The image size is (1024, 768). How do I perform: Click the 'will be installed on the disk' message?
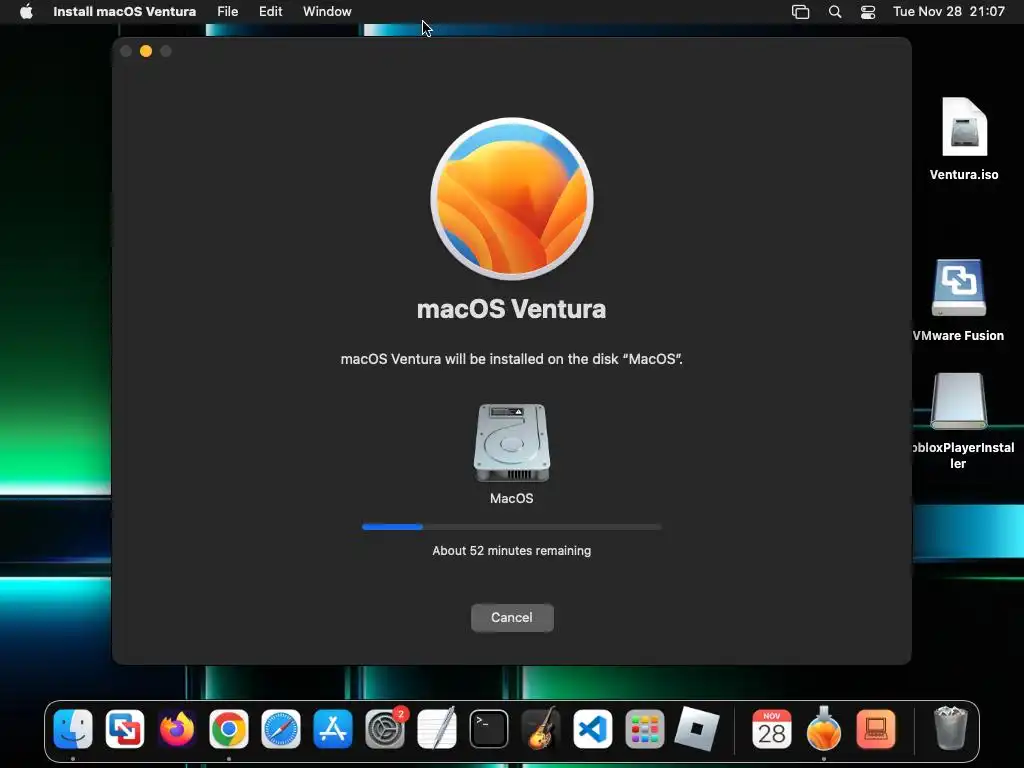[511, 359]
